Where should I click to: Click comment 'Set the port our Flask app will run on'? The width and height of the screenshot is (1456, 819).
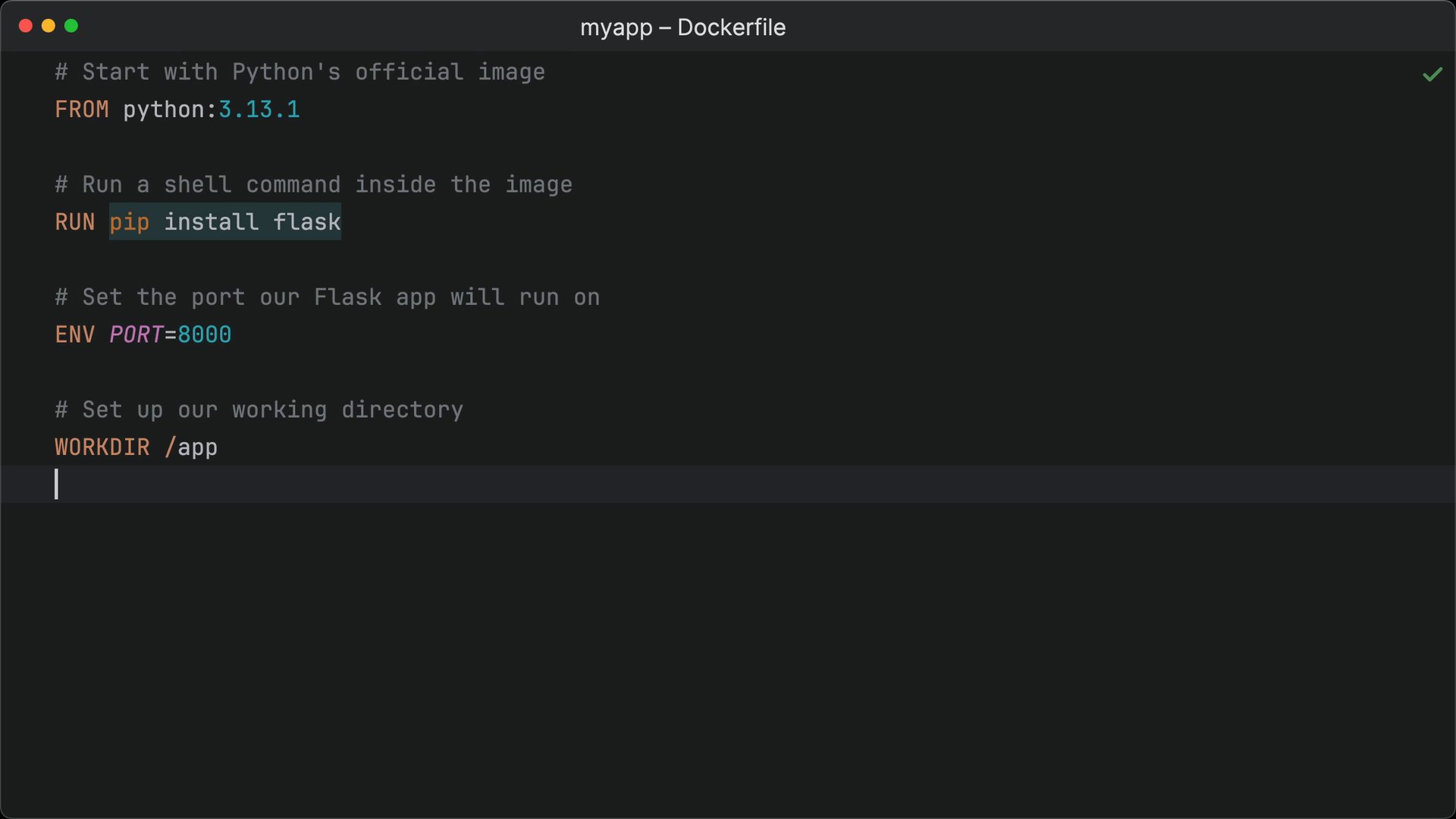pos(328,297)
